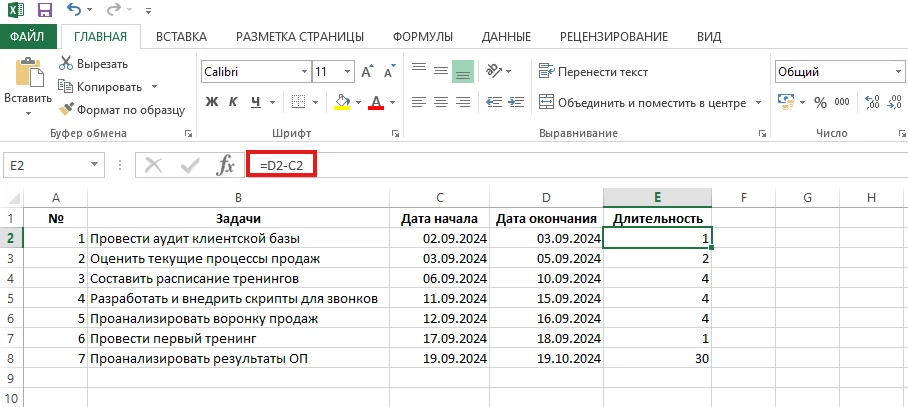The image size is (908, 407).
Task: Toggle align text left
Action: 419,102
